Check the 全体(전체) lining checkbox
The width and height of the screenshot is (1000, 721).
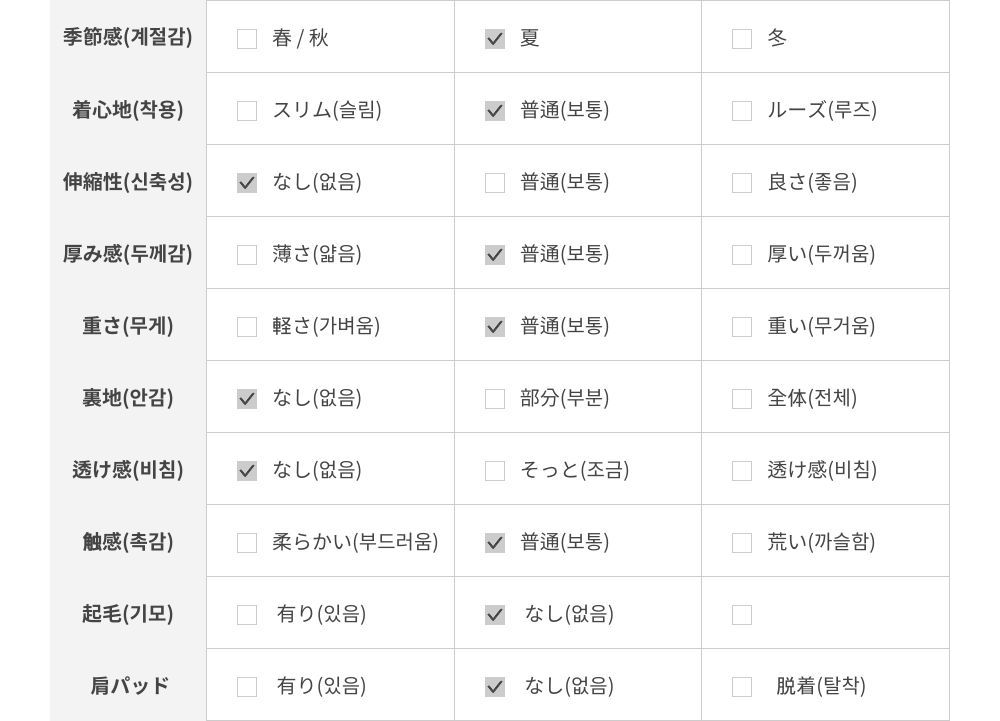742,399
